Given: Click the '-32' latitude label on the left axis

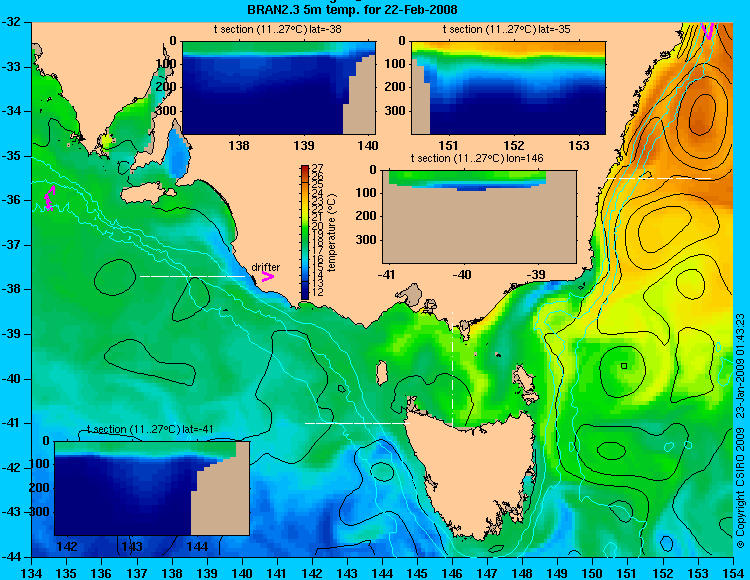Looking at the screenshot, I should click(11, 22).
